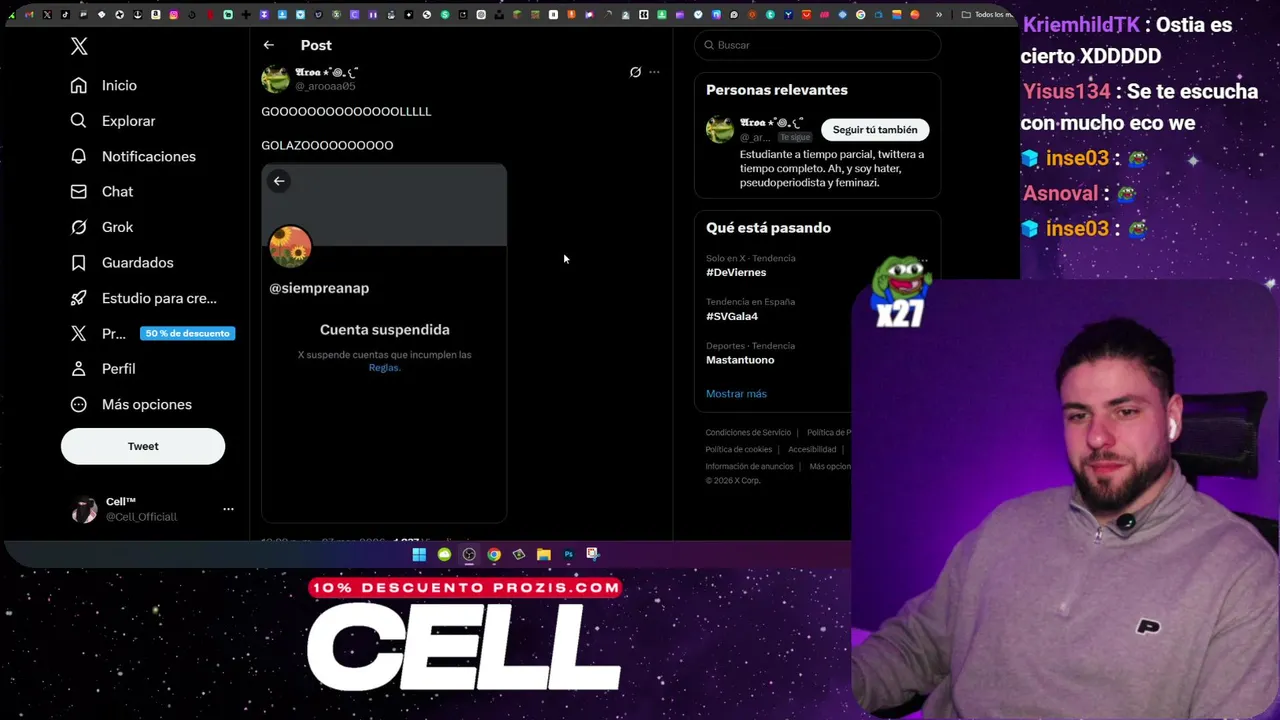Open Accesibilidad footer link
The height and width of the screenshot is (720, 1280).
[812, 450]
